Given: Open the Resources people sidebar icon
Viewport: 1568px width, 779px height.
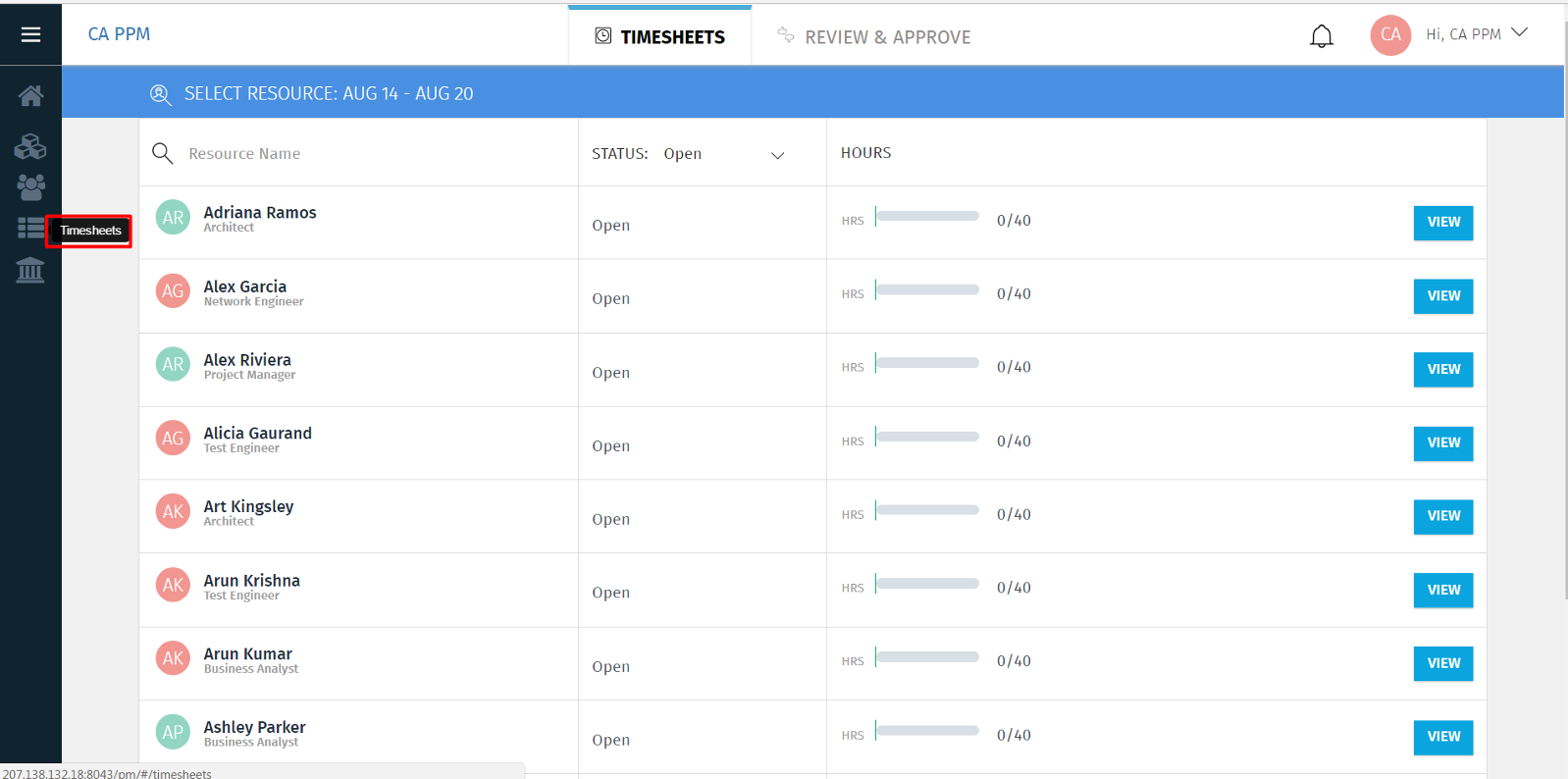Looking at the screenshot, I should (30, 186).
